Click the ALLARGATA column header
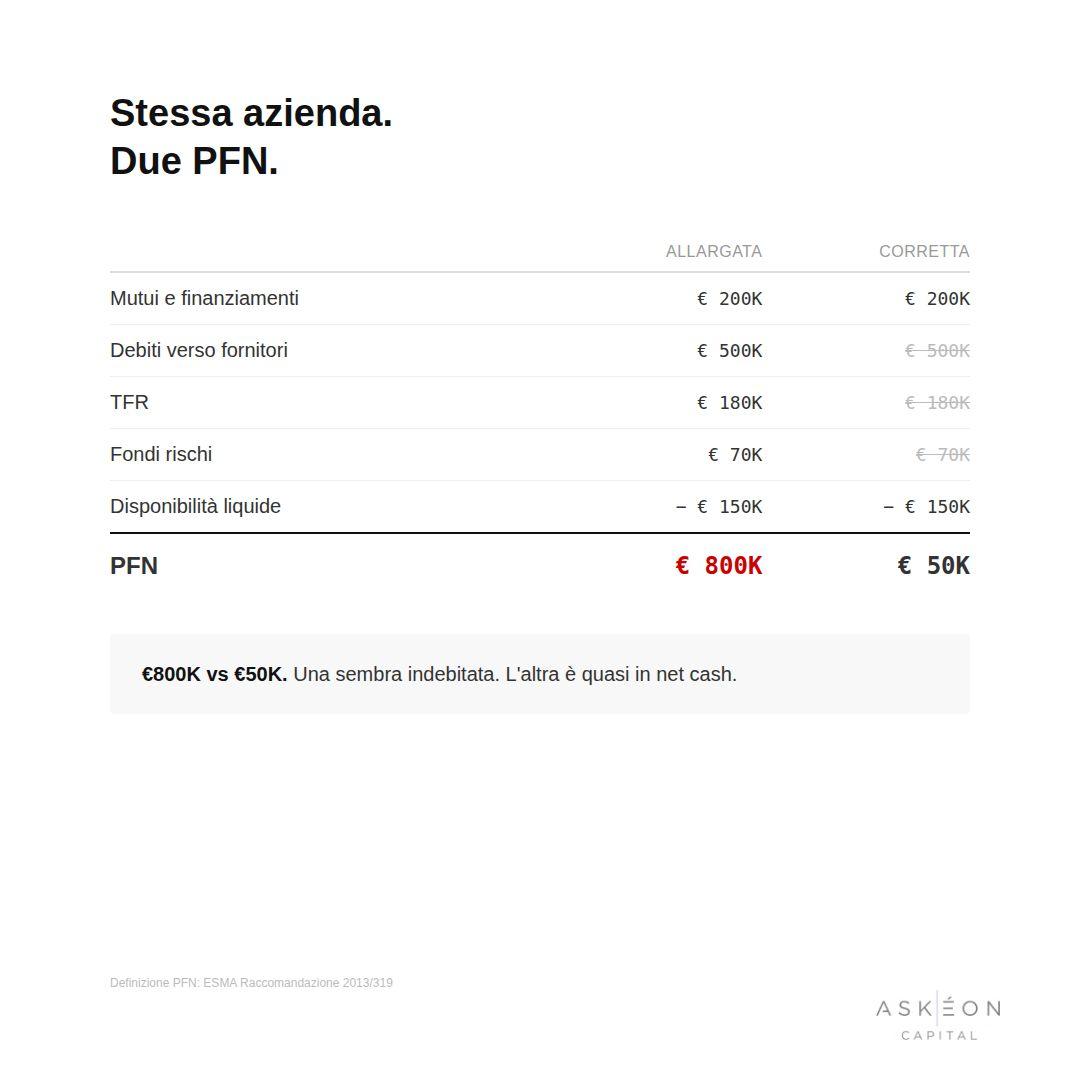1080x1080 pixels. 714,251
